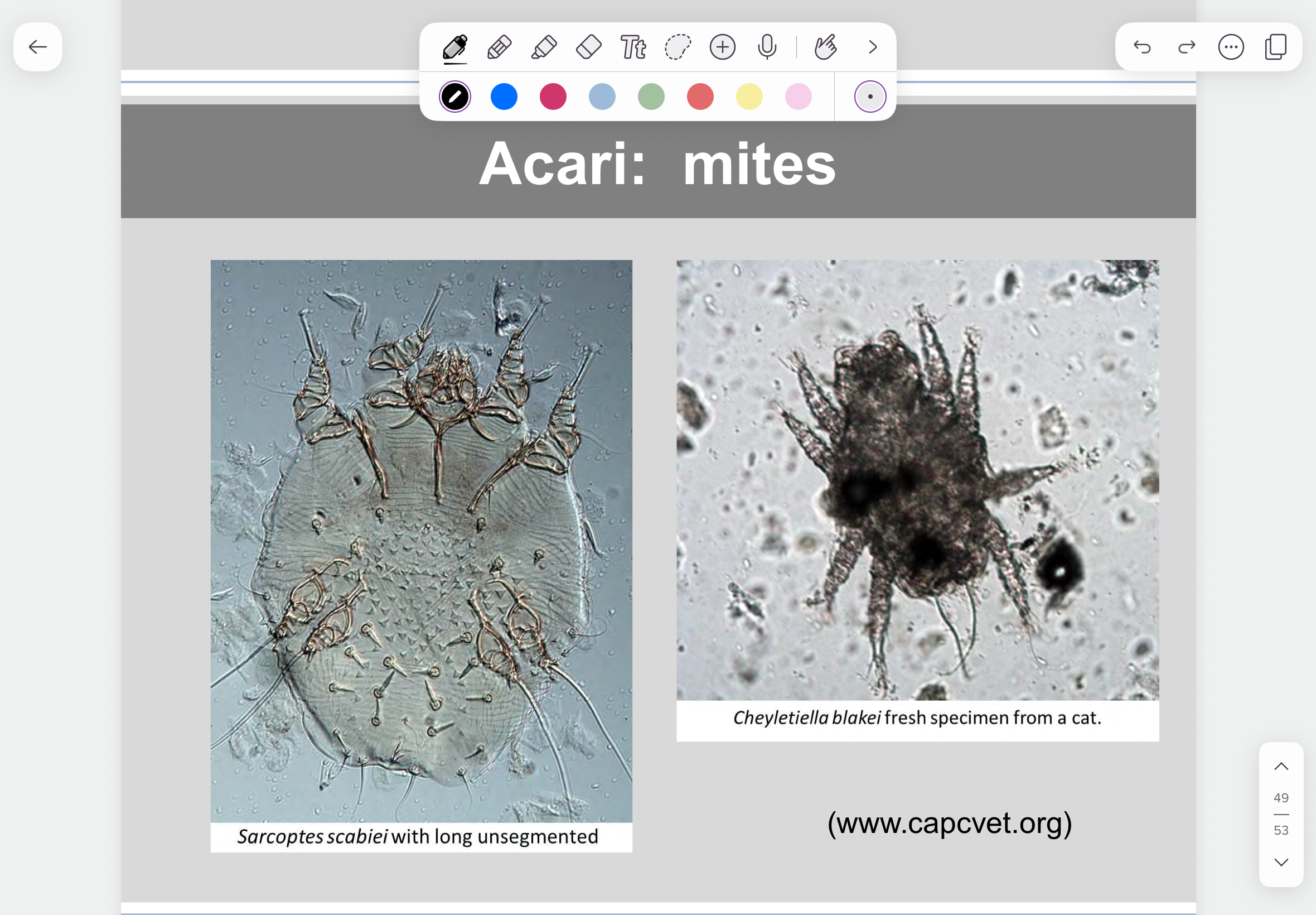The image size is (1316, 915).
Task: Click the Sarcoptes scabiei mite image
Action: 422,541
